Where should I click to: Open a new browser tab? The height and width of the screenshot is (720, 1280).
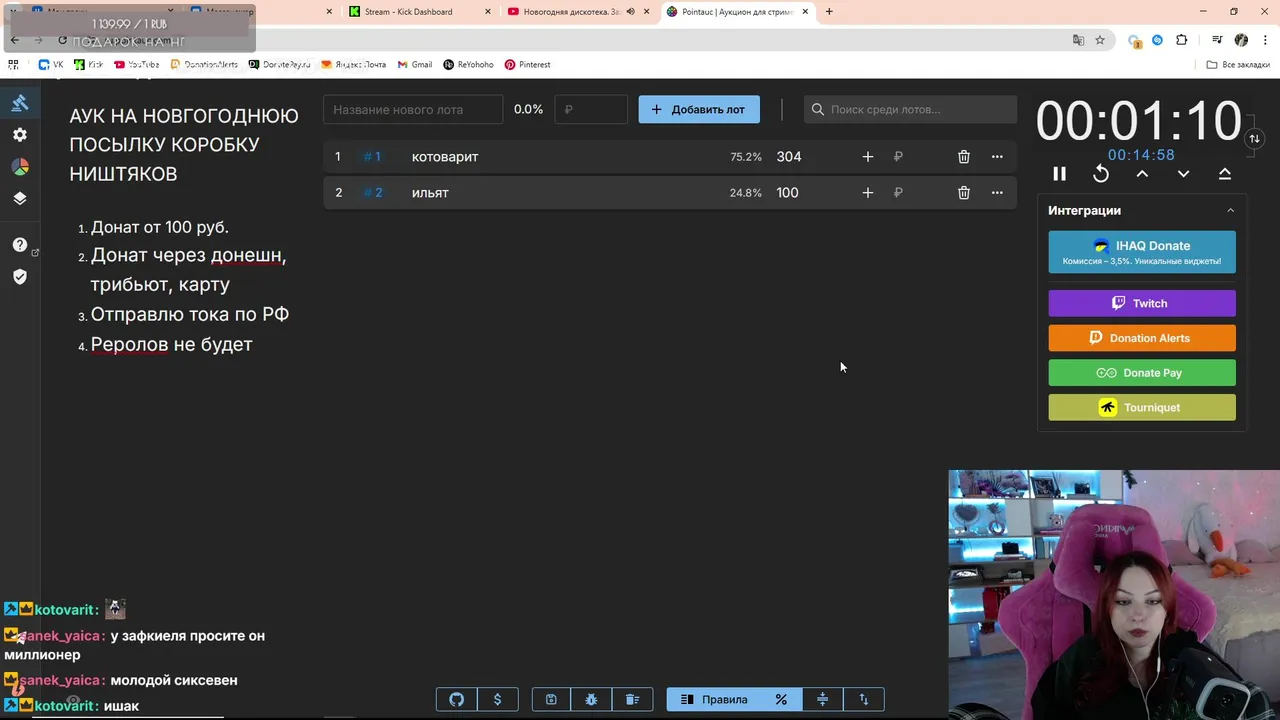coord(829,12)
